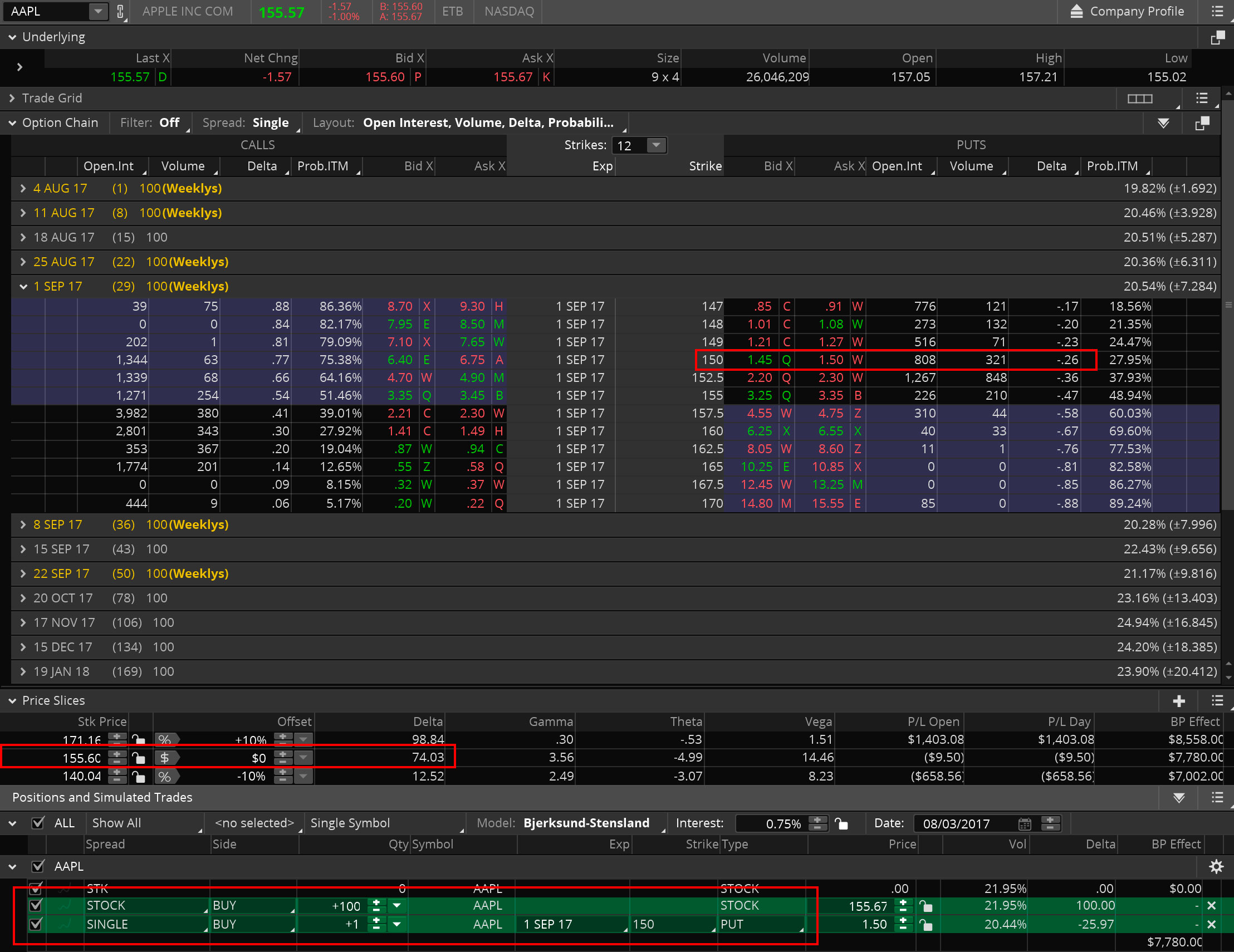Expand the 20 OCT 17 expiration
This screenshot has width=1234, height=952.
point(23,598)
